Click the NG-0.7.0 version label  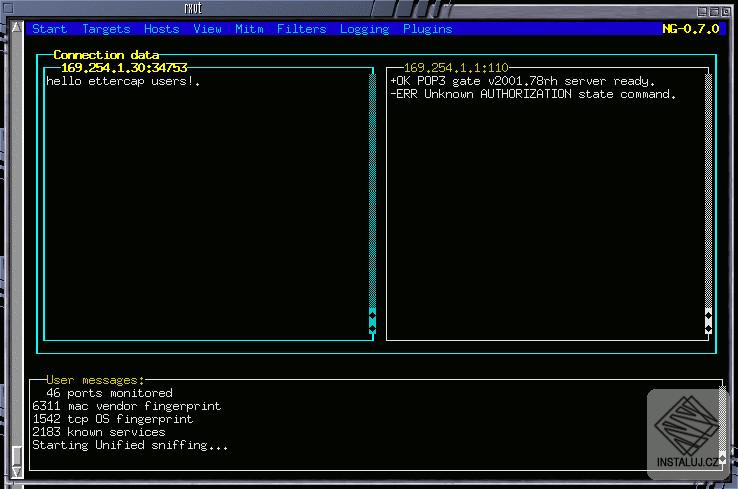point(690,29)
